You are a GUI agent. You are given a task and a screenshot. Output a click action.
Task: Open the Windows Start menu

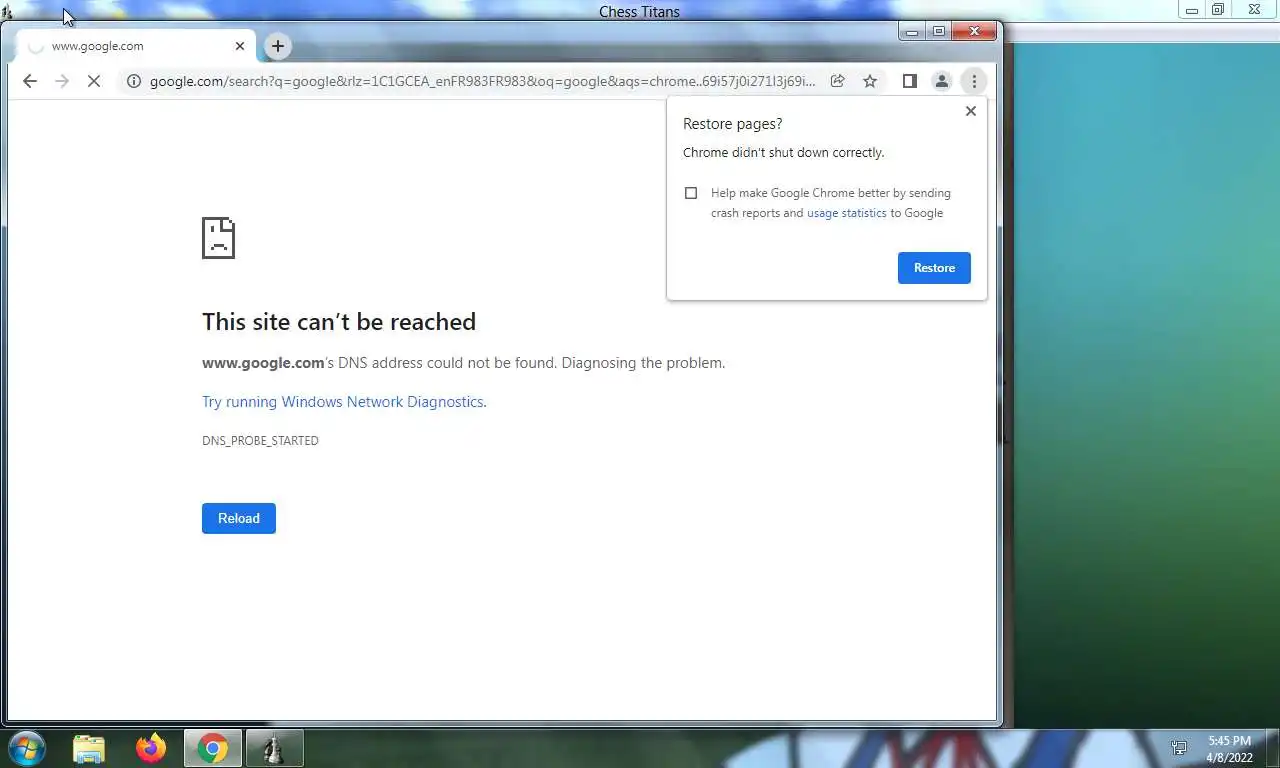(x=27, y=748)
